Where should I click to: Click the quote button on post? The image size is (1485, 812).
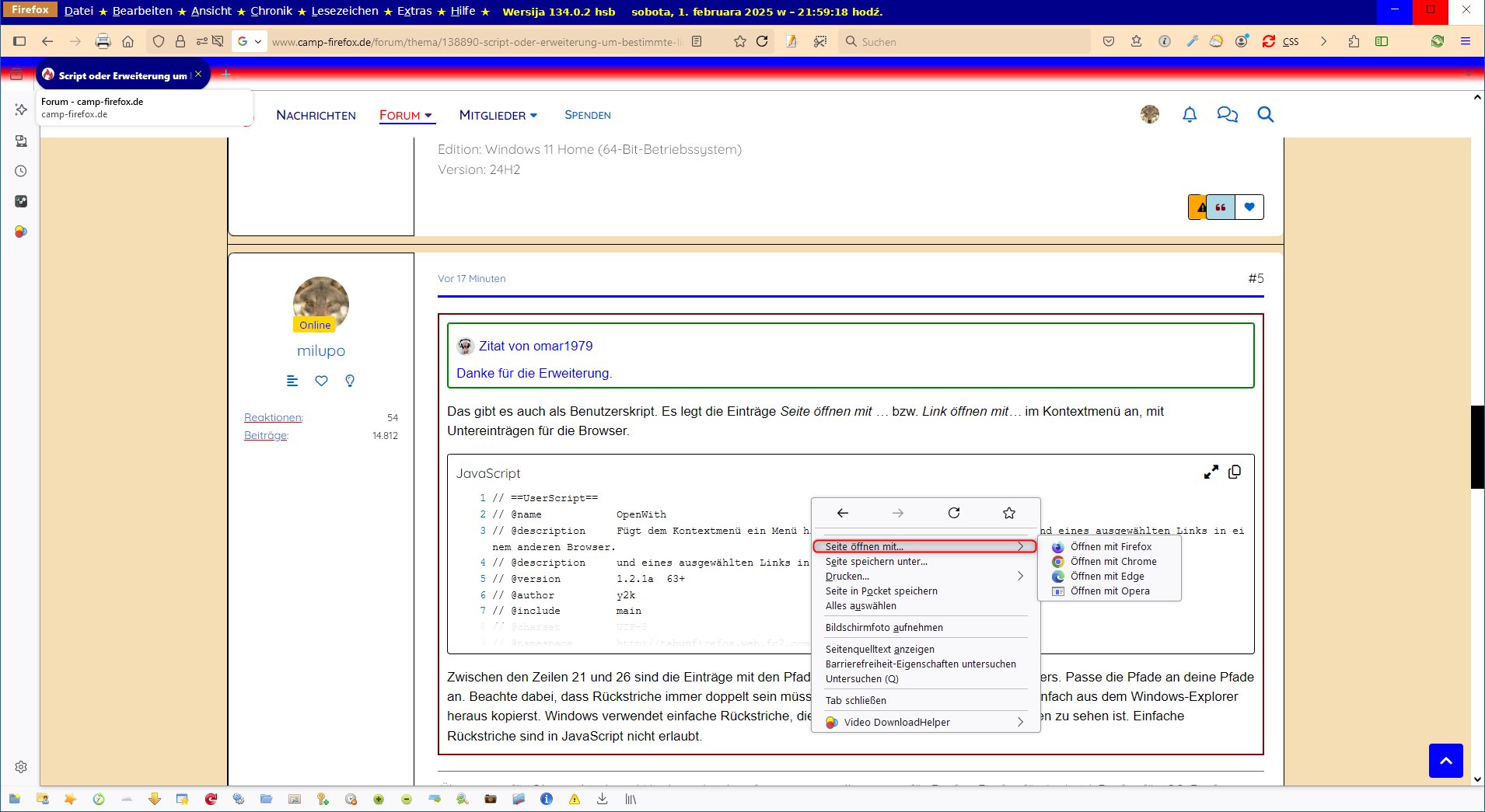pyautogui.click(x=1221, y=207)
